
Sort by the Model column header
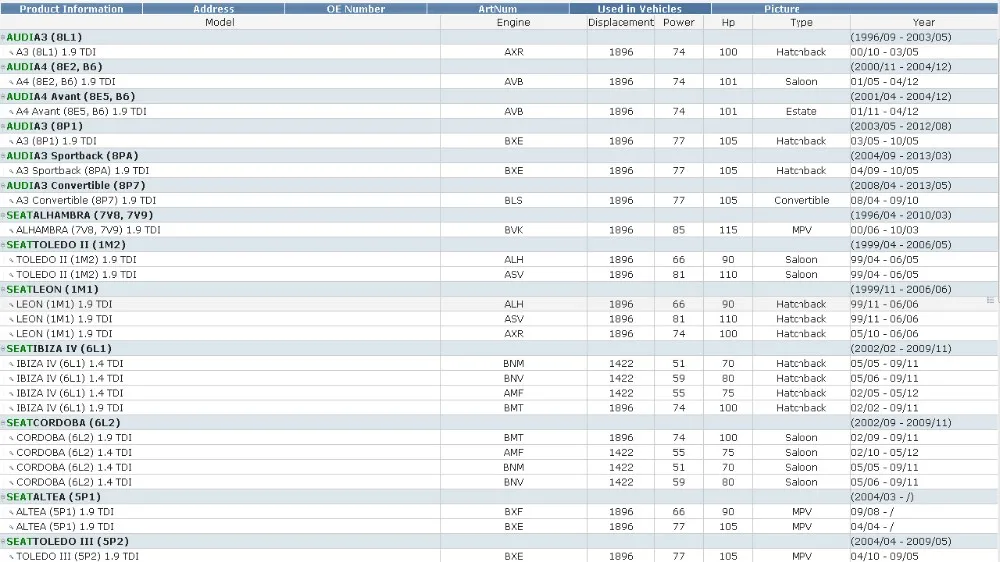(x=220, y=22)
